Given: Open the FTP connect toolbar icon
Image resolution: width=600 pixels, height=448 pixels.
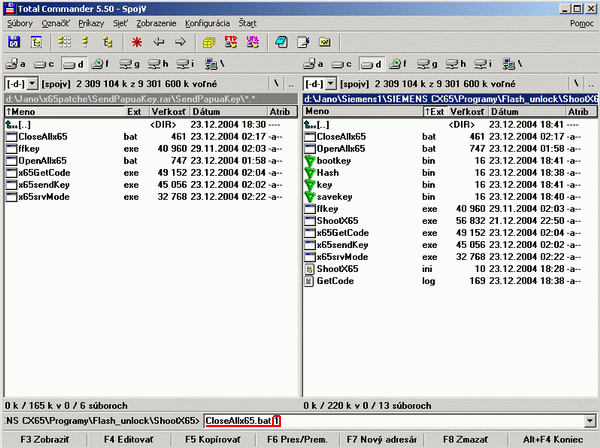Looking at the screenshot, I should (231, 42).
